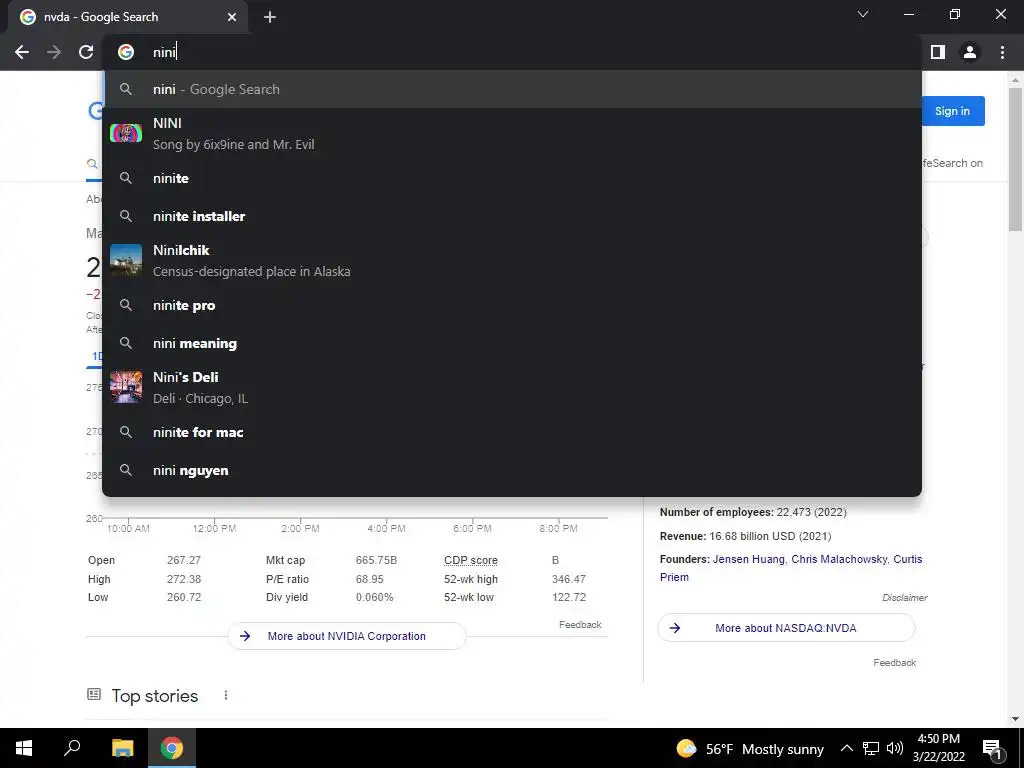Pick the NINI song by 6ix9ine suggestion
Viewport: 1024px width, 768px height.
[512, 133]
